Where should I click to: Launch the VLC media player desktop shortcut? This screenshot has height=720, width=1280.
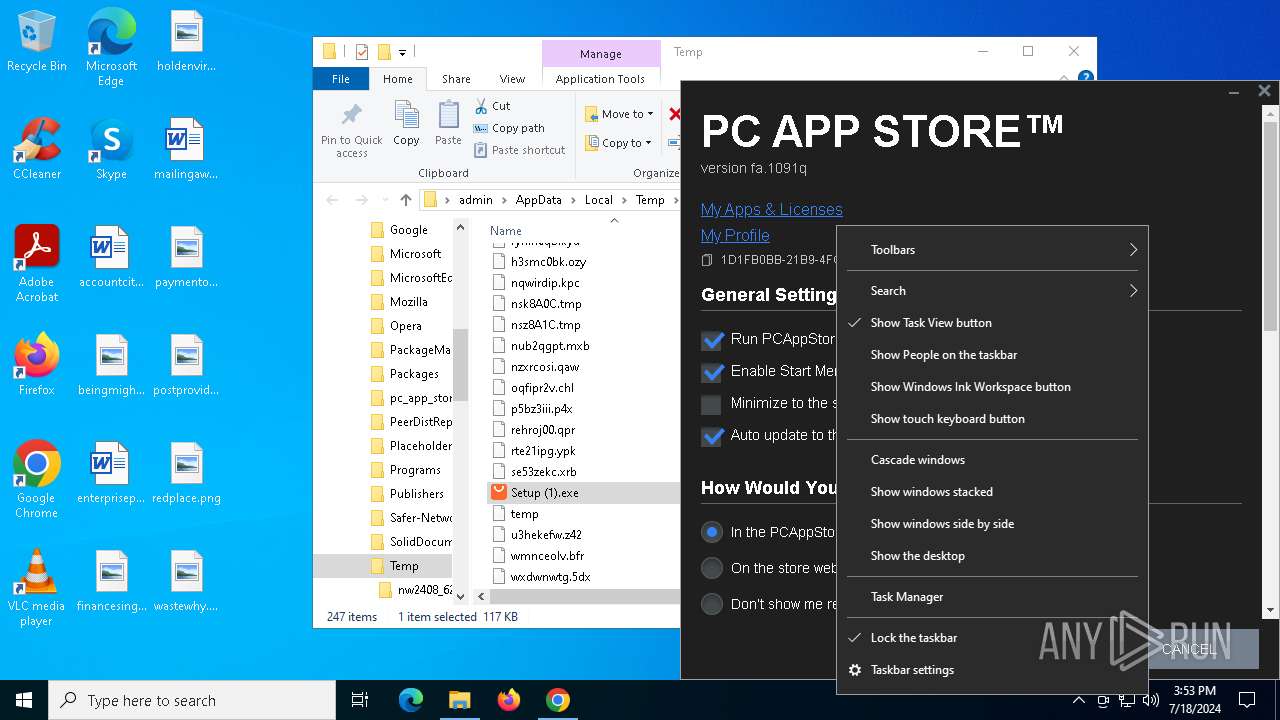[37, 588]
